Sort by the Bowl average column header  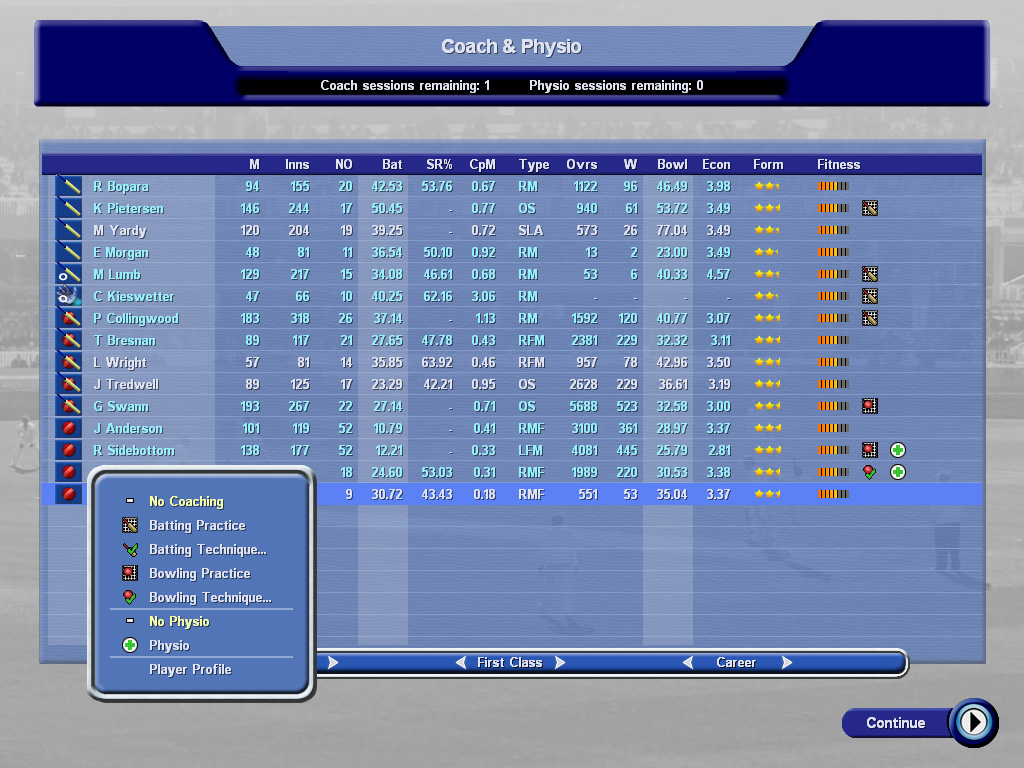tap(672, 165)
